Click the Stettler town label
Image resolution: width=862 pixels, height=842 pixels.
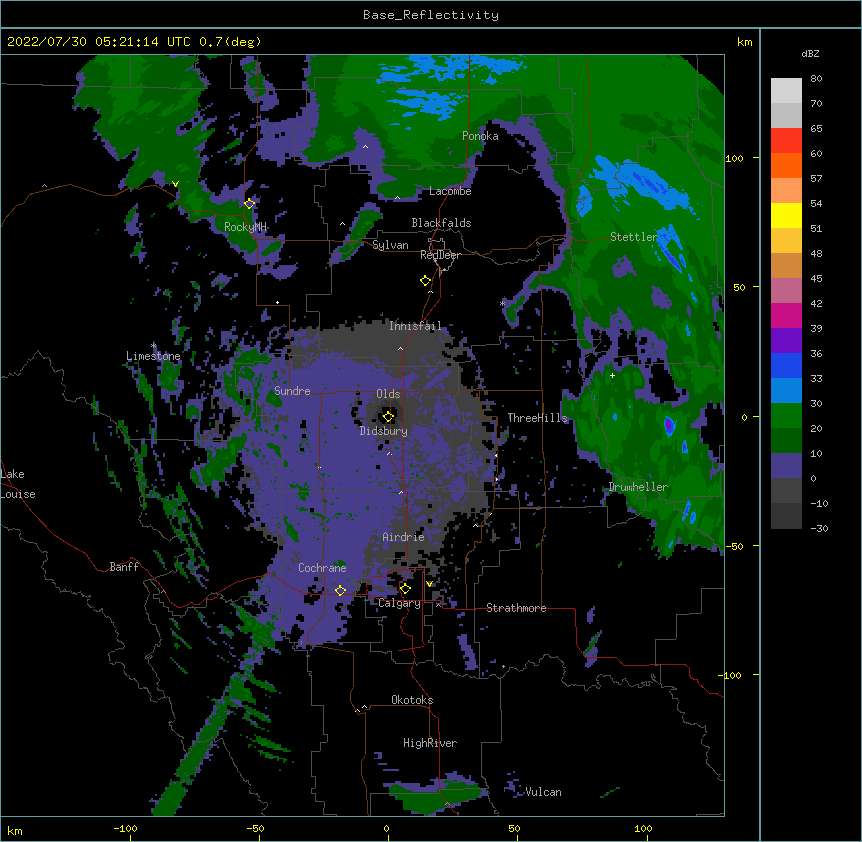(634, 237)
